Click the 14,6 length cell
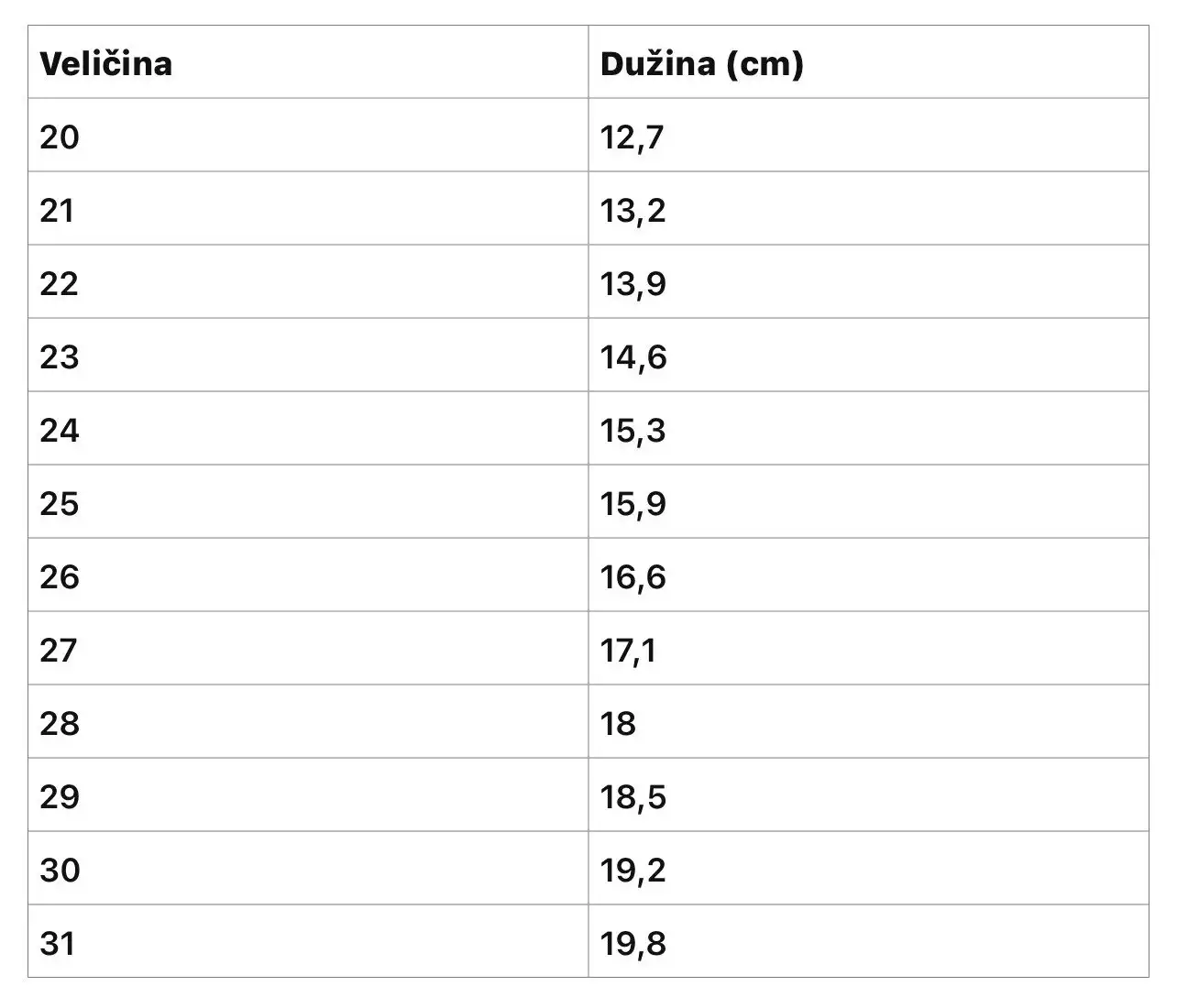Image resolution: width=1177 pixels, height=1008 pixels. click(633, 356)
